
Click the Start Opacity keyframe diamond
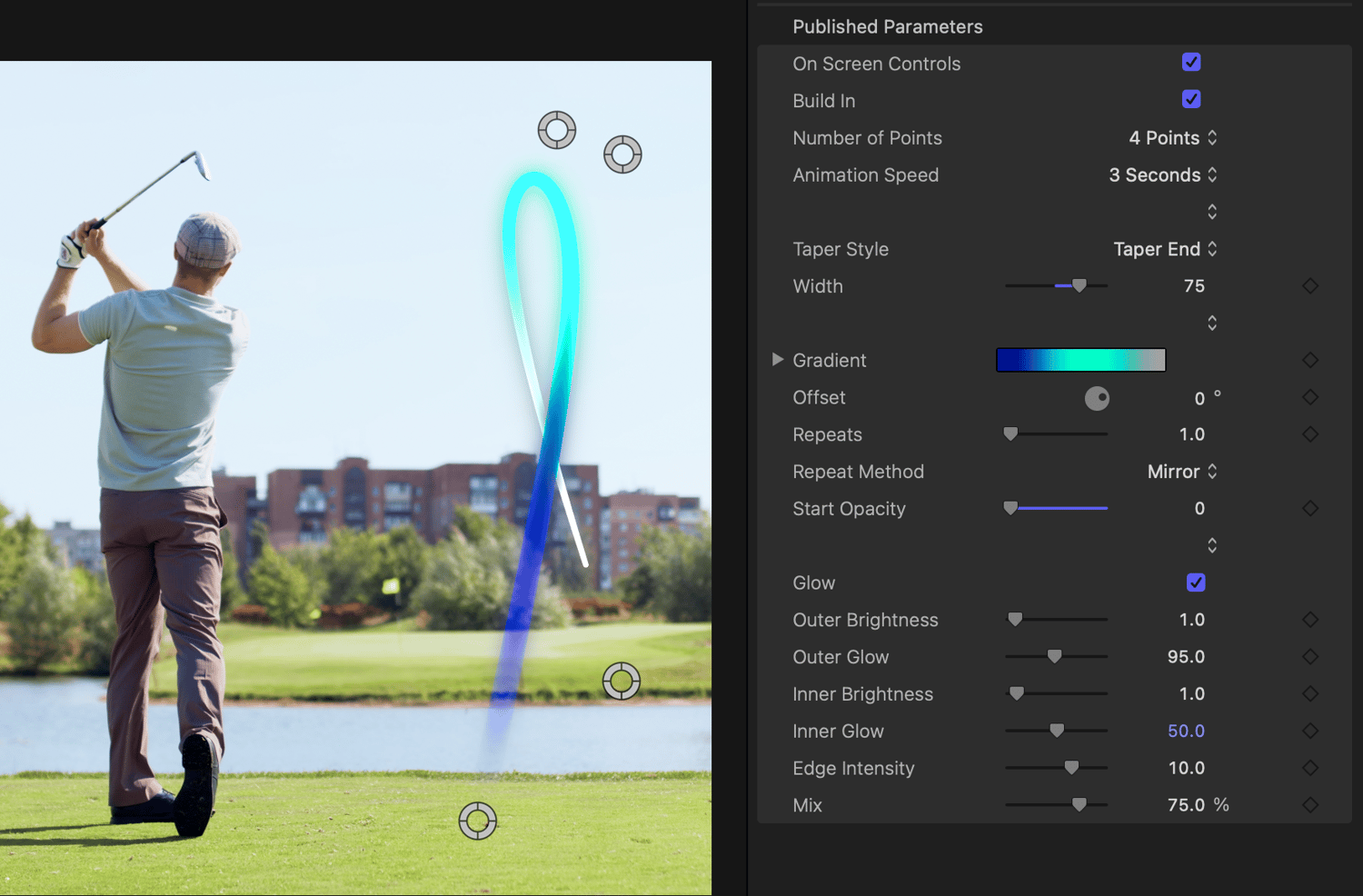point(1310,508)
